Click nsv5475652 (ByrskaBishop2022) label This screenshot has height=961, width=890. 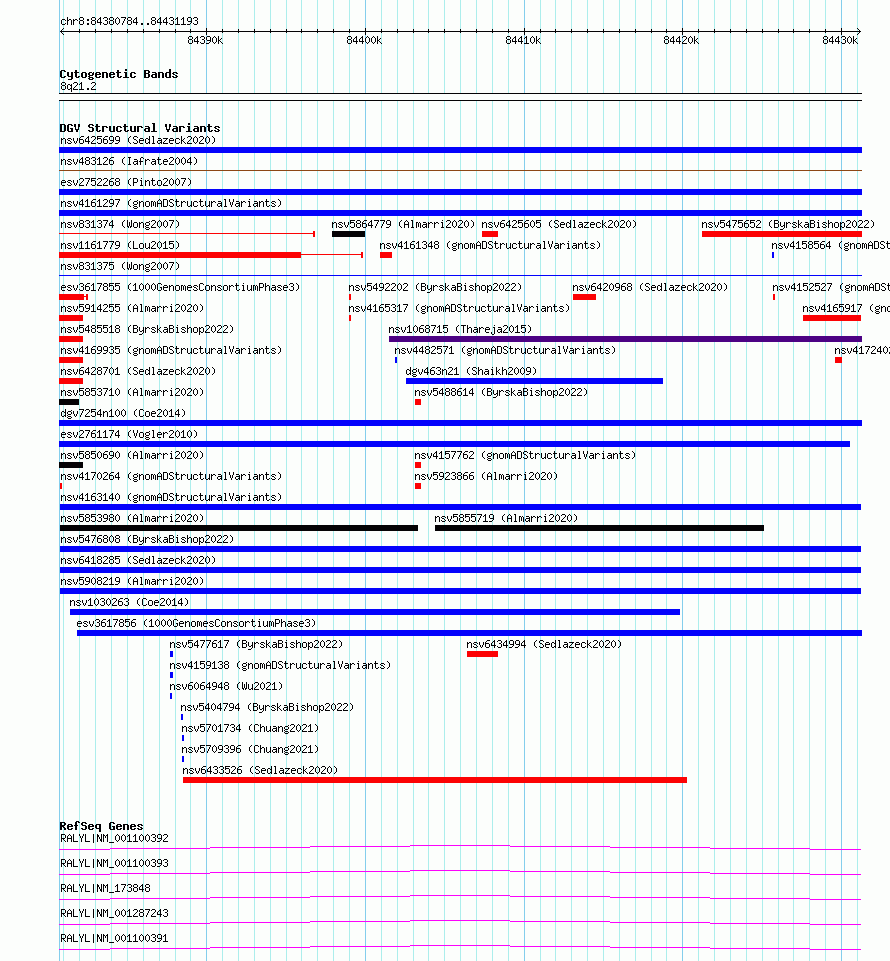(788, 224)
